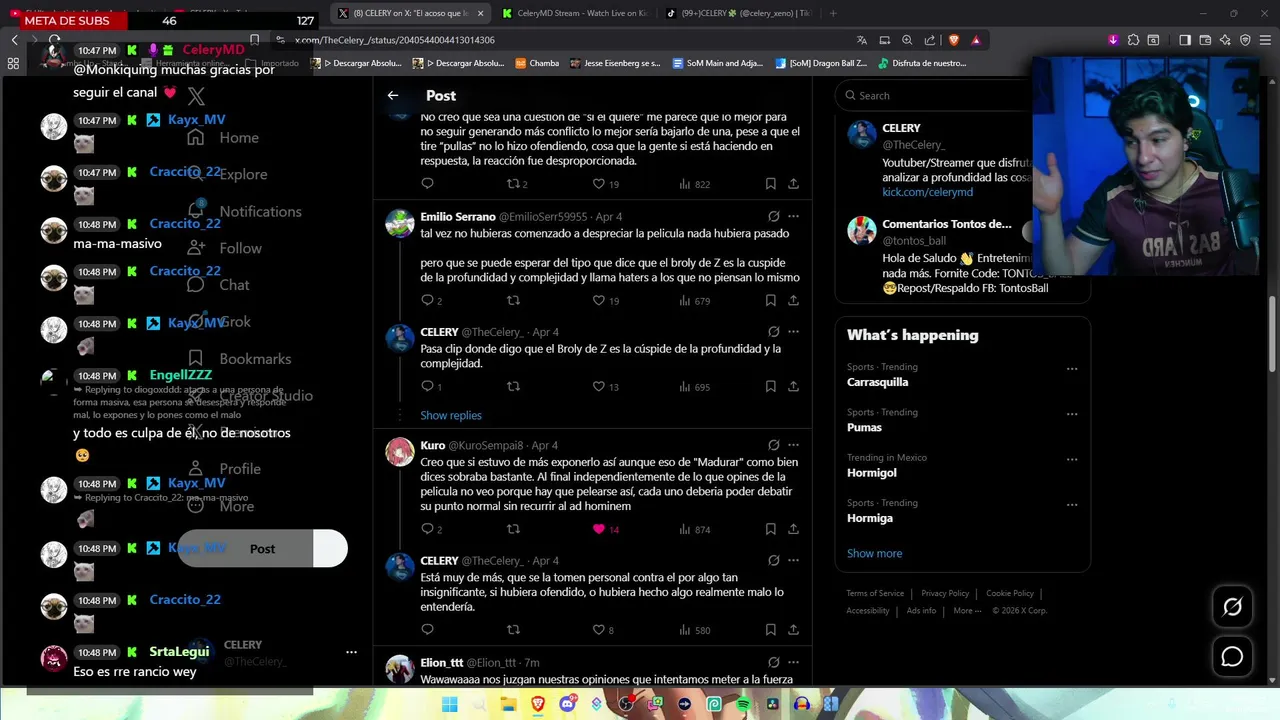Open account menu dots next to CELERY profile
The width and height of the screenshot is (1280, 720).
(351, 652)
